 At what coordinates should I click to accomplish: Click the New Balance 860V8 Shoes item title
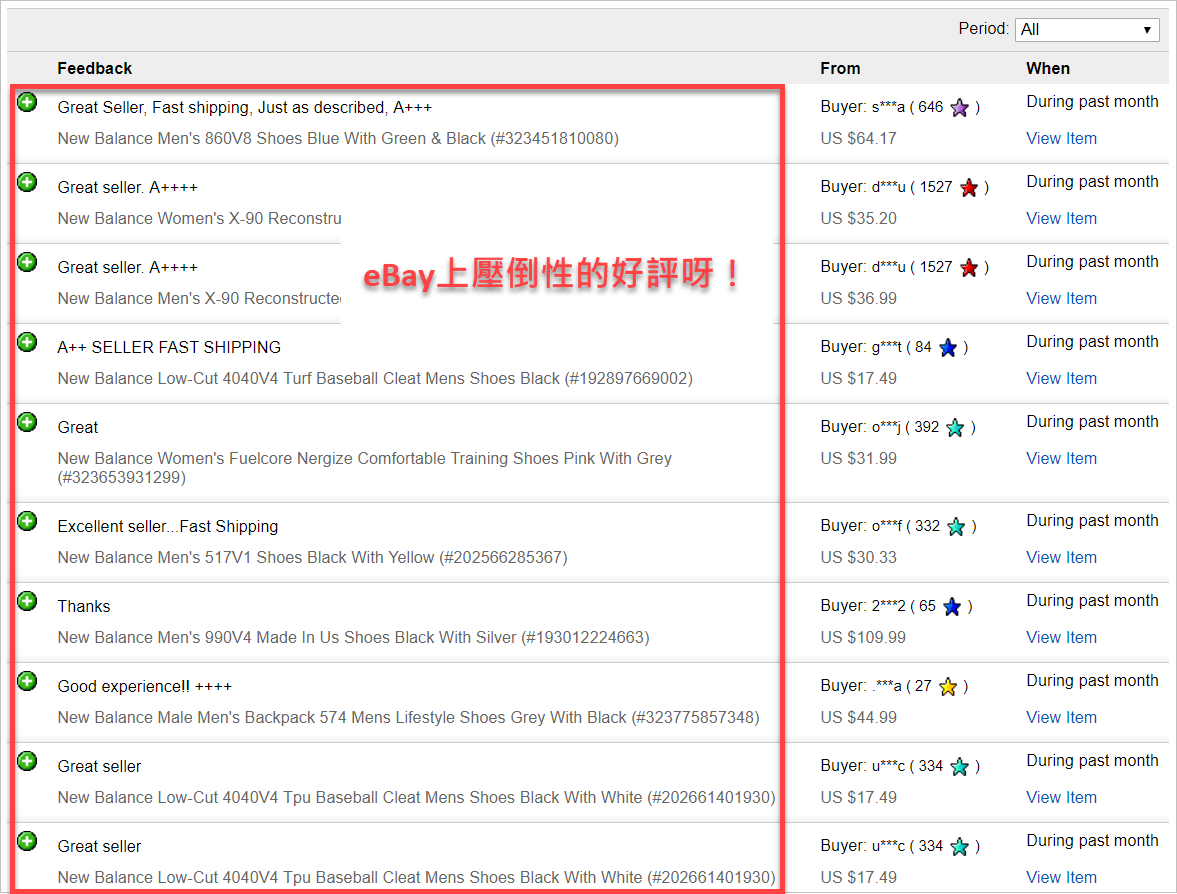[338, 139]
